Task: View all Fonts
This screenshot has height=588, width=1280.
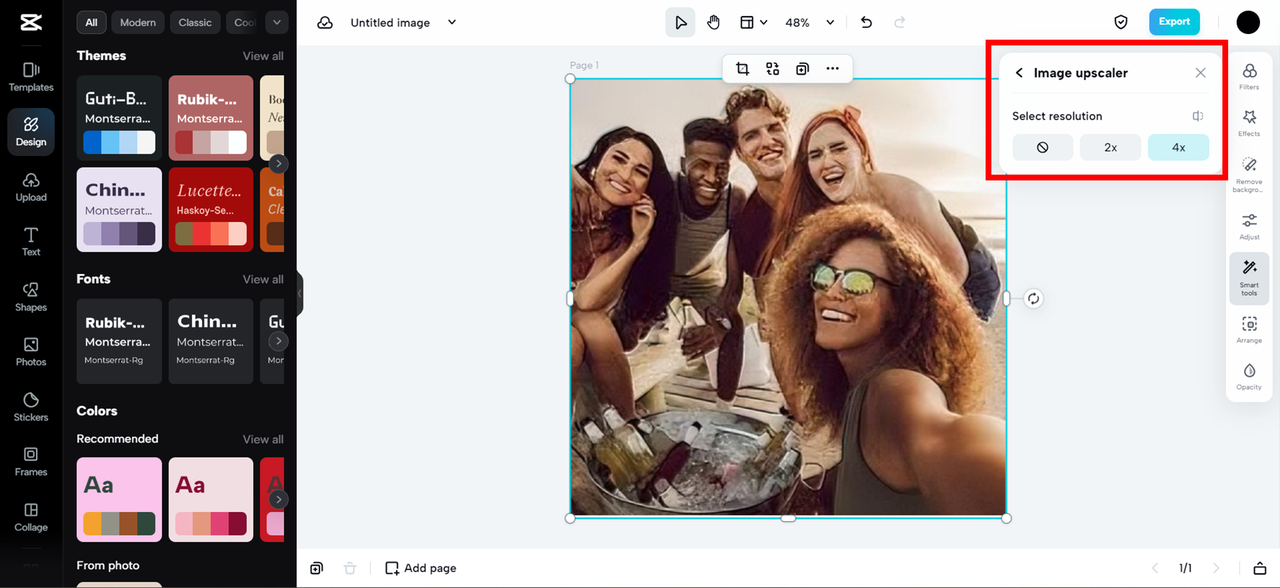Action: 263,279
